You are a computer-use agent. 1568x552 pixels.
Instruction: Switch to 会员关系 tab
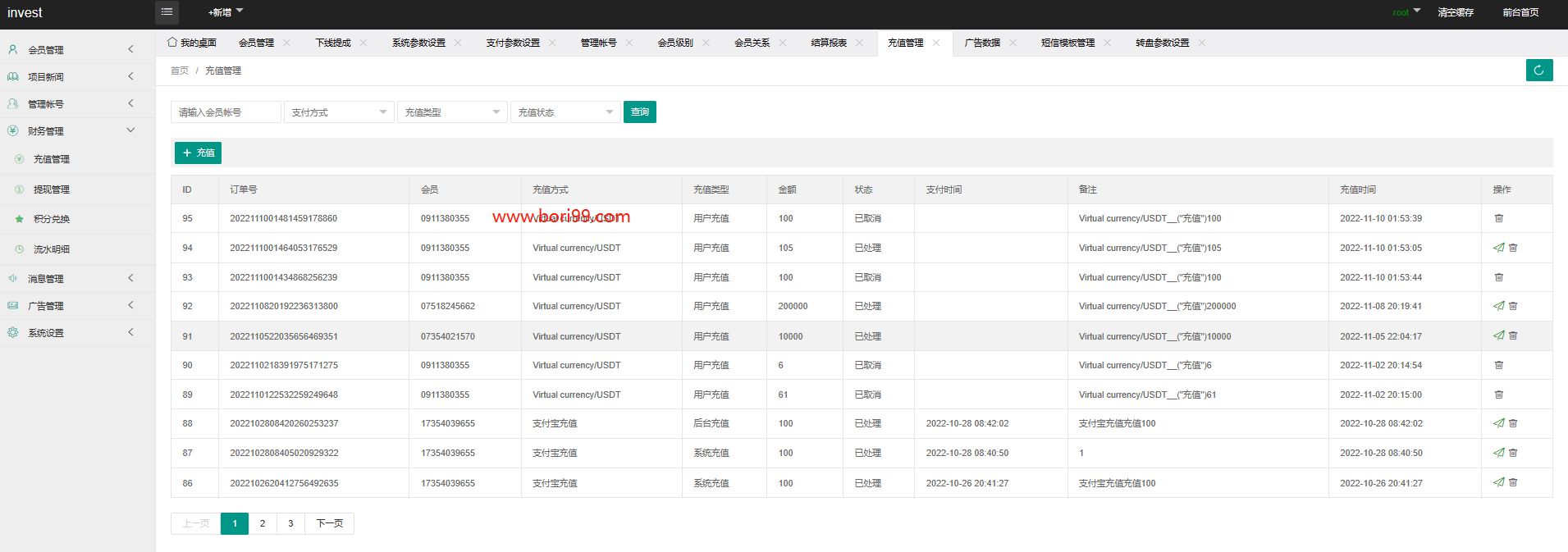(x=752, y=43)
